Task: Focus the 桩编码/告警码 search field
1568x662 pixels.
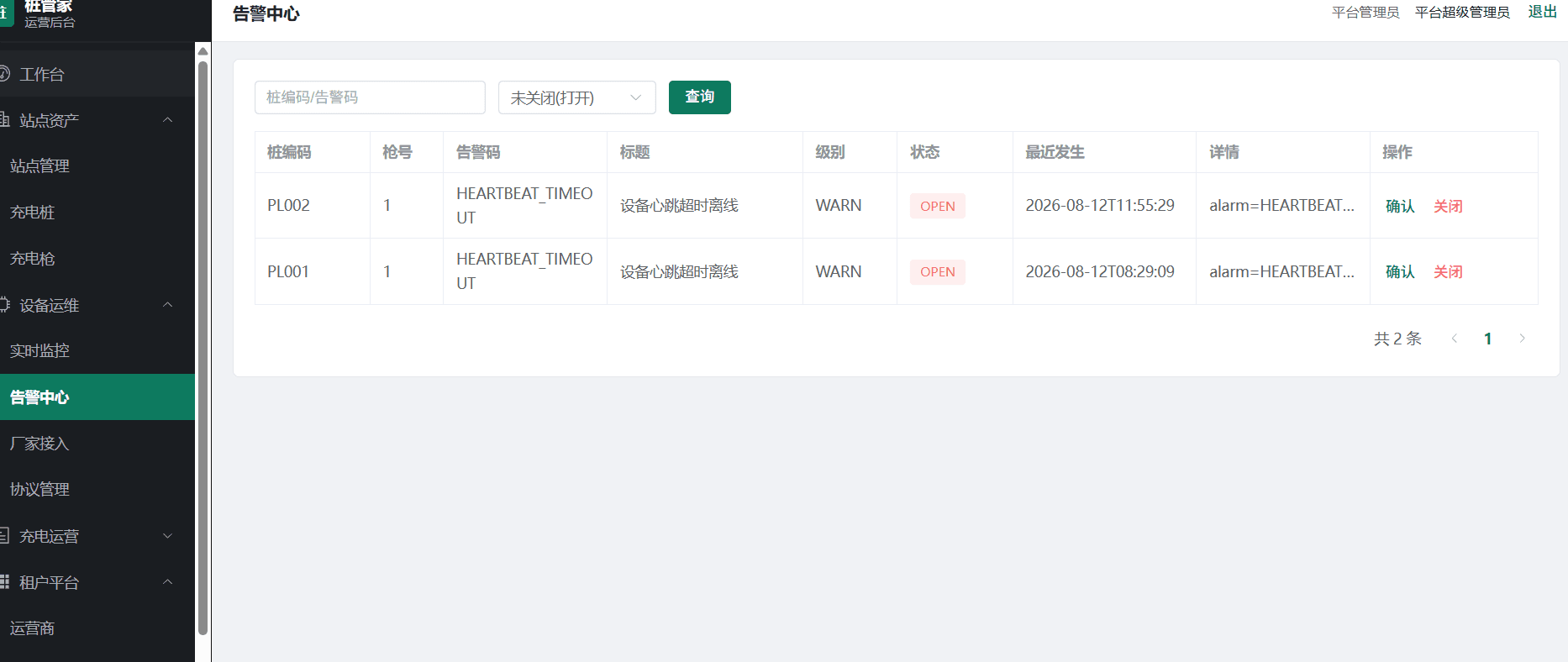Action: 370,97
